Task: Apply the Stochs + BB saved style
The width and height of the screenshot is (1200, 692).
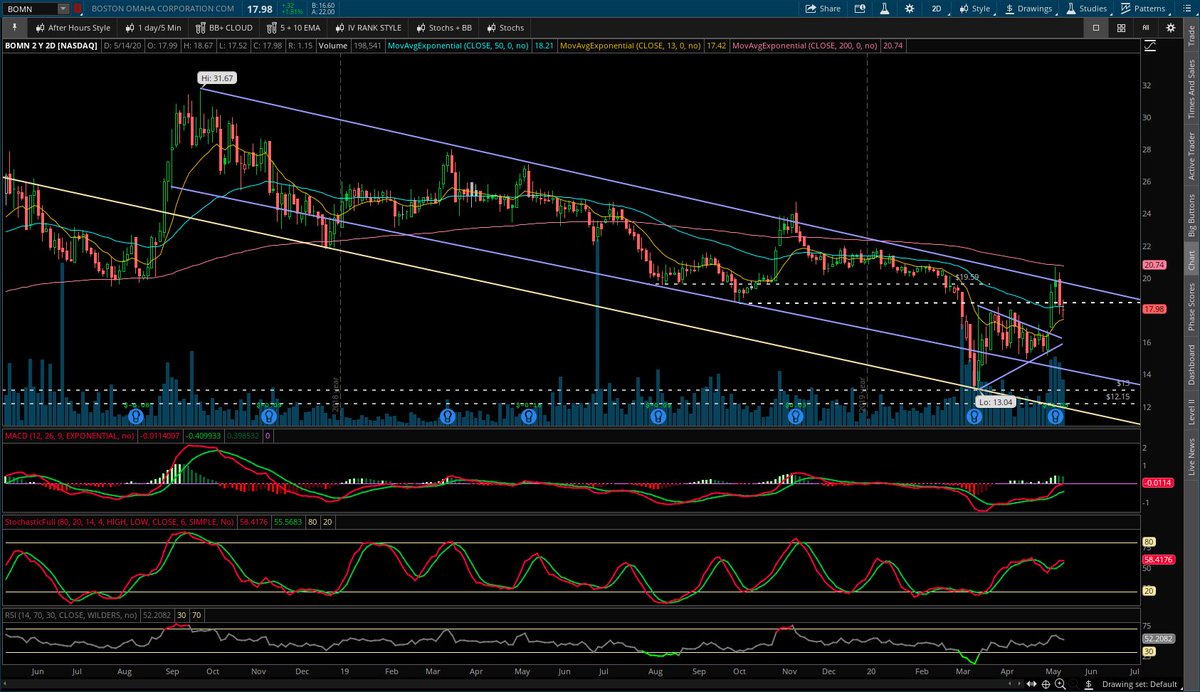Action: (446, 27)
